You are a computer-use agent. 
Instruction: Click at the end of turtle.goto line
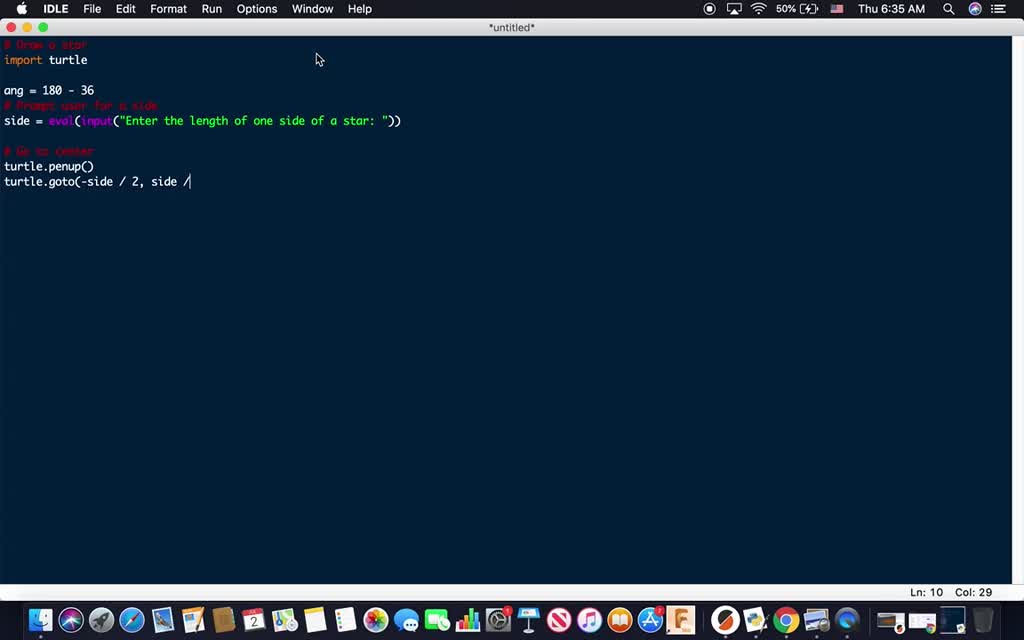point(190,182)
